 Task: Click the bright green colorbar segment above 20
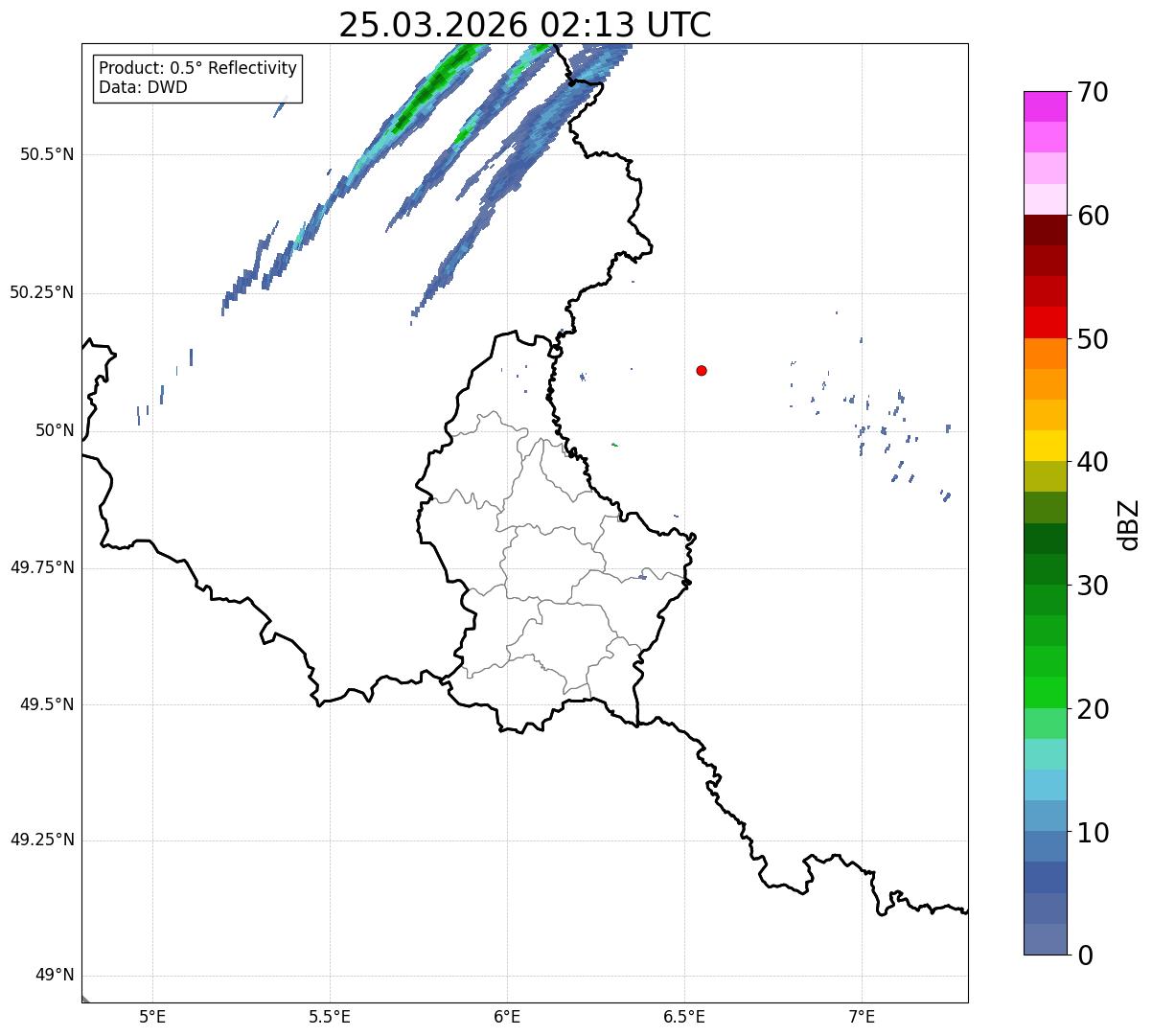tap(1045, 692)
